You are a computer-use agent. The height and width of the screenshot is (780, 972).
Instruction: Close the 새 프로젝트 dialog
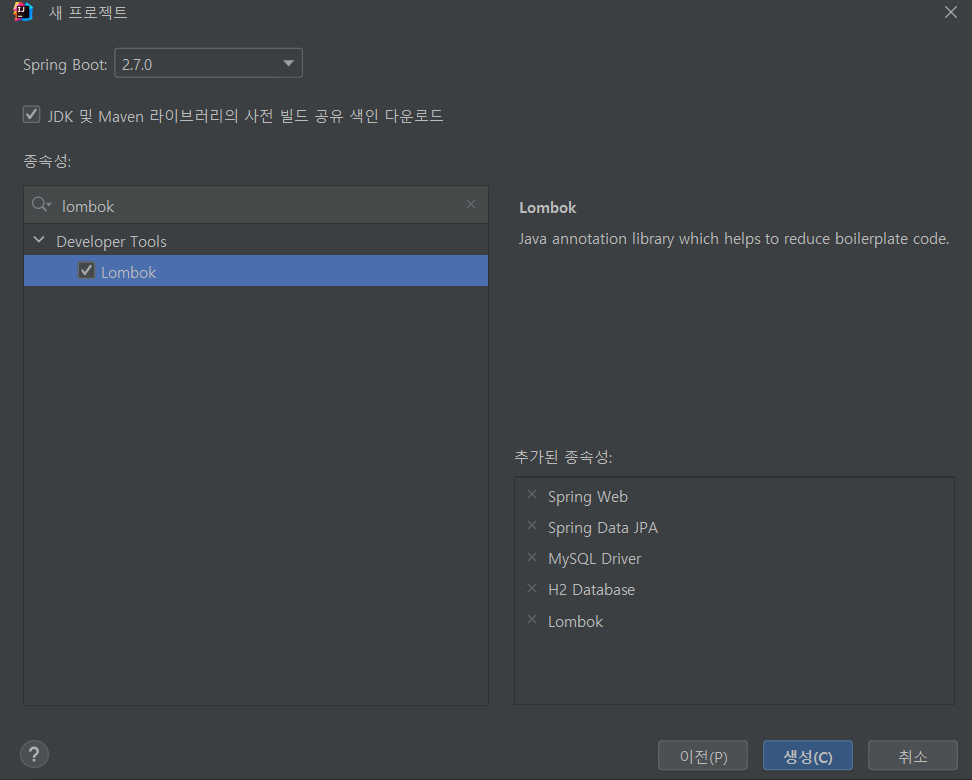pos(950,12)
